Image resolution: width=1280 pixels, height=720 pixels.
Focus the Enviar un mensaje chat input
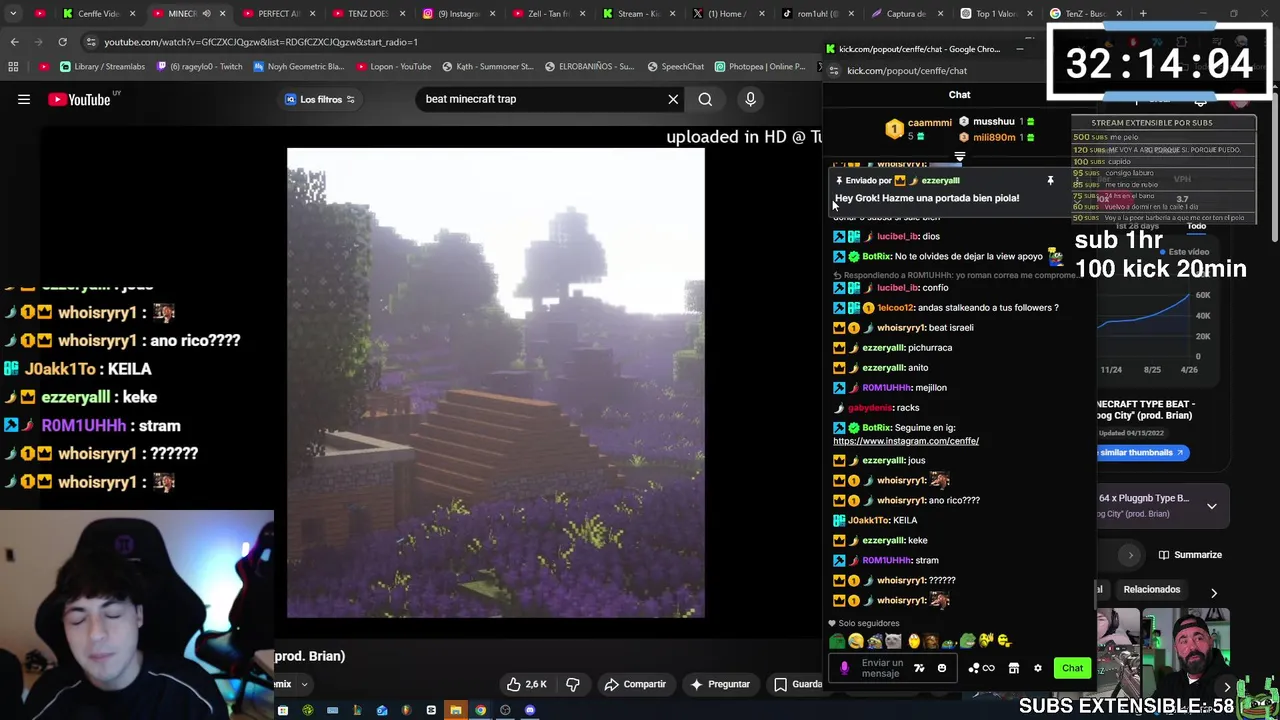882,668
